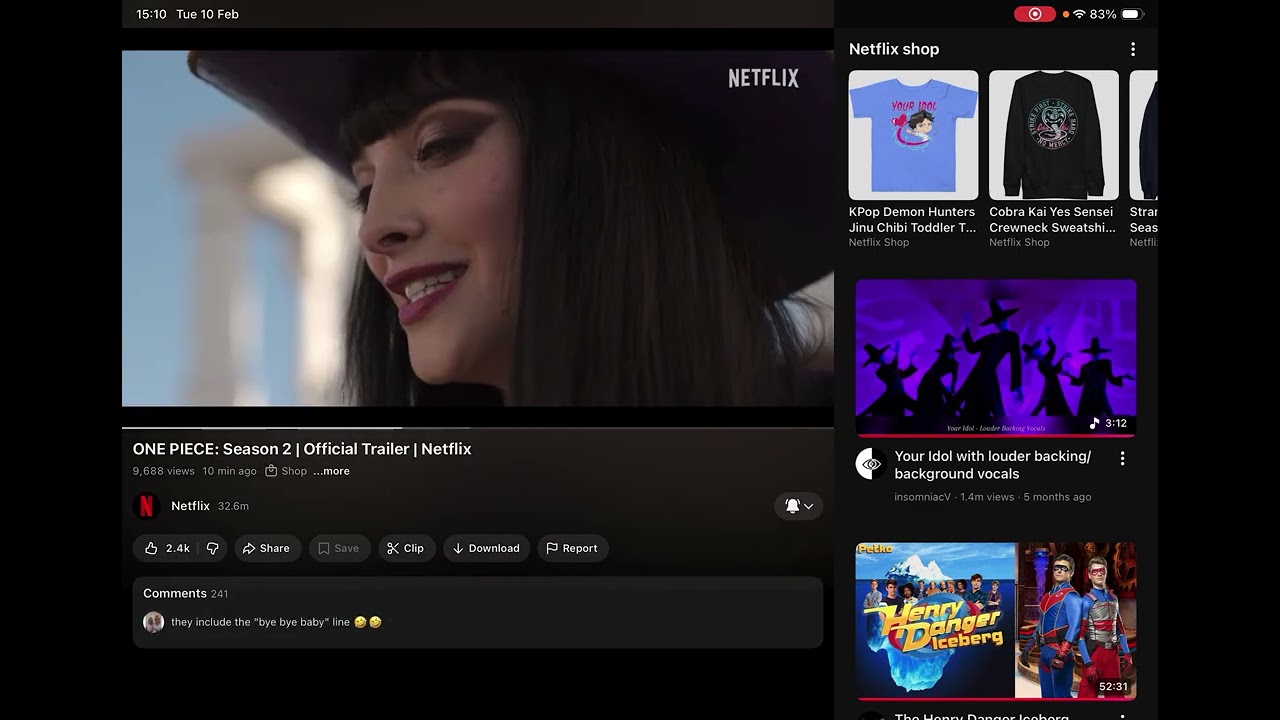Tap Cobra Kai Yes Sensei product title

1052,220
